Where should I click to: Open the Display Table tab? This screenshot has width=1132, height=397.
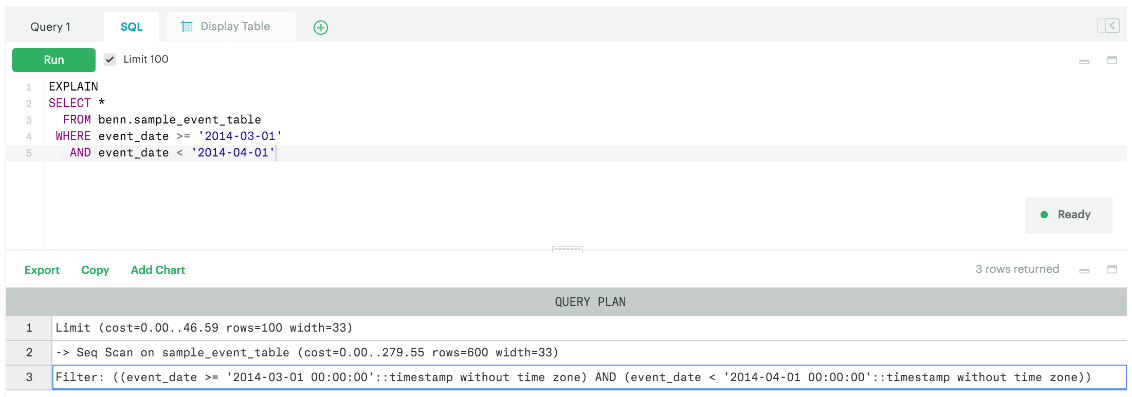point(230,27)
